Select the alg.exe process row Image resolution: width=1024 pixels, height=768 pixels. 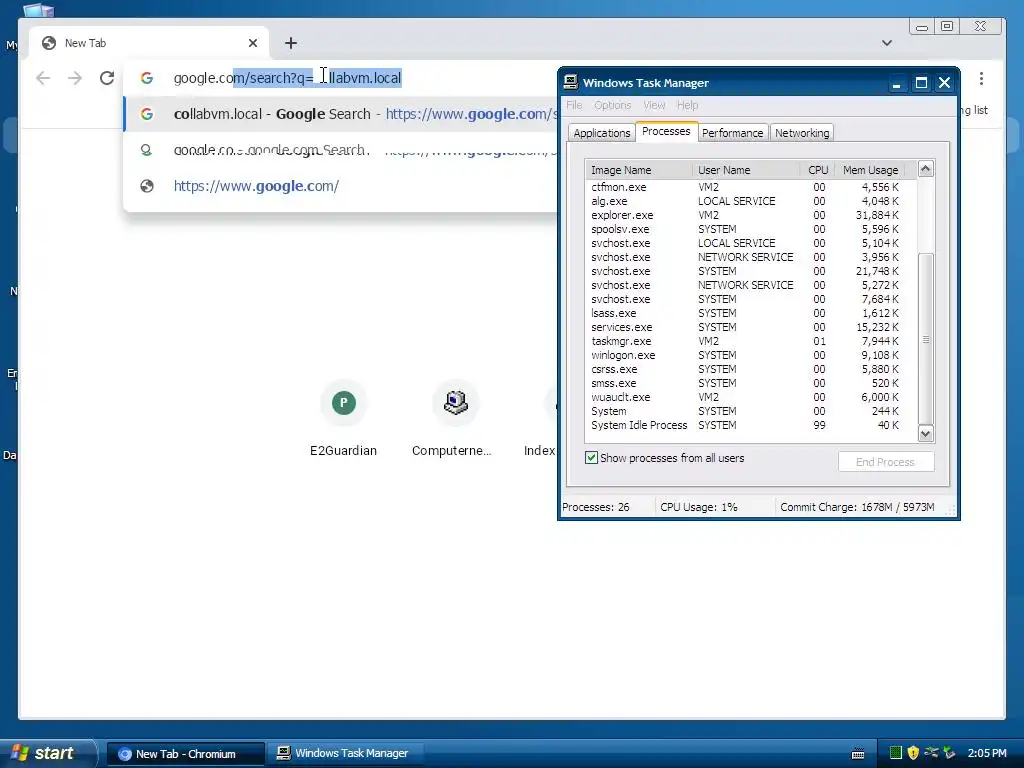pyautogui.click(x=744, y=201)
